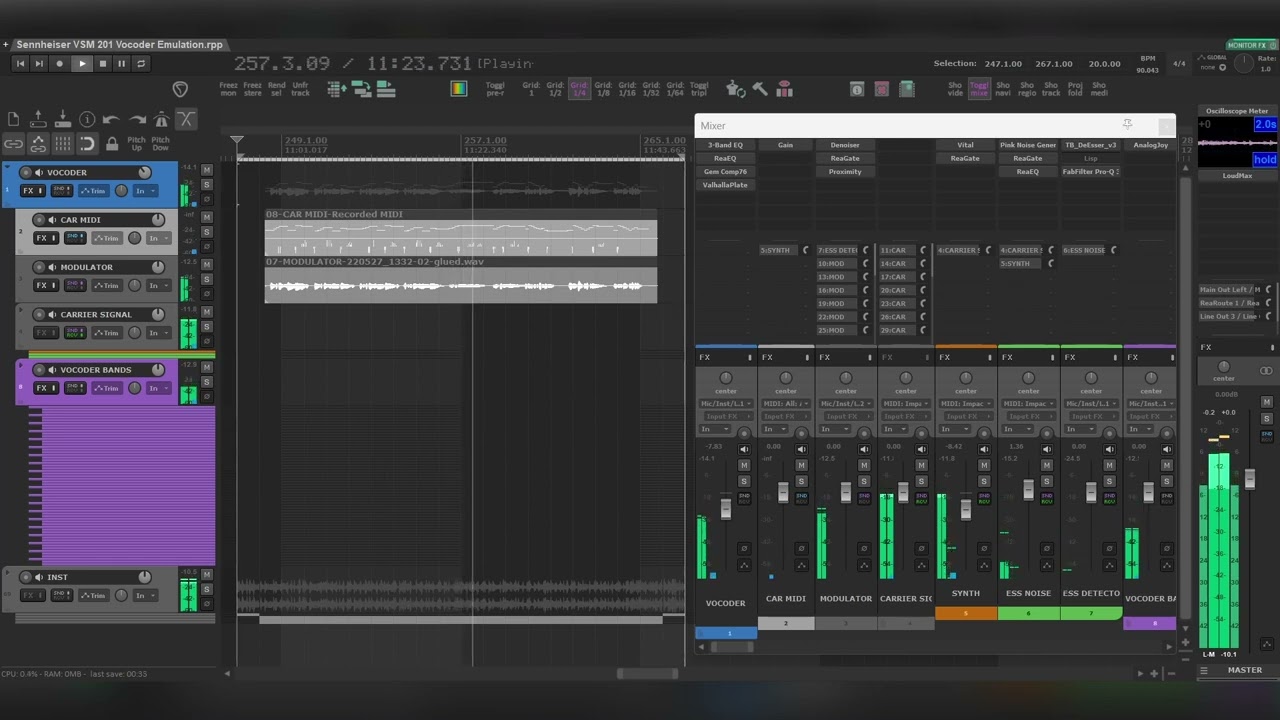Open the Sennheiser VSM 201 project tab
Image resolution: width=1280 pixels, height=720 pixels.
pyautogui.click(x=119, y=45)
